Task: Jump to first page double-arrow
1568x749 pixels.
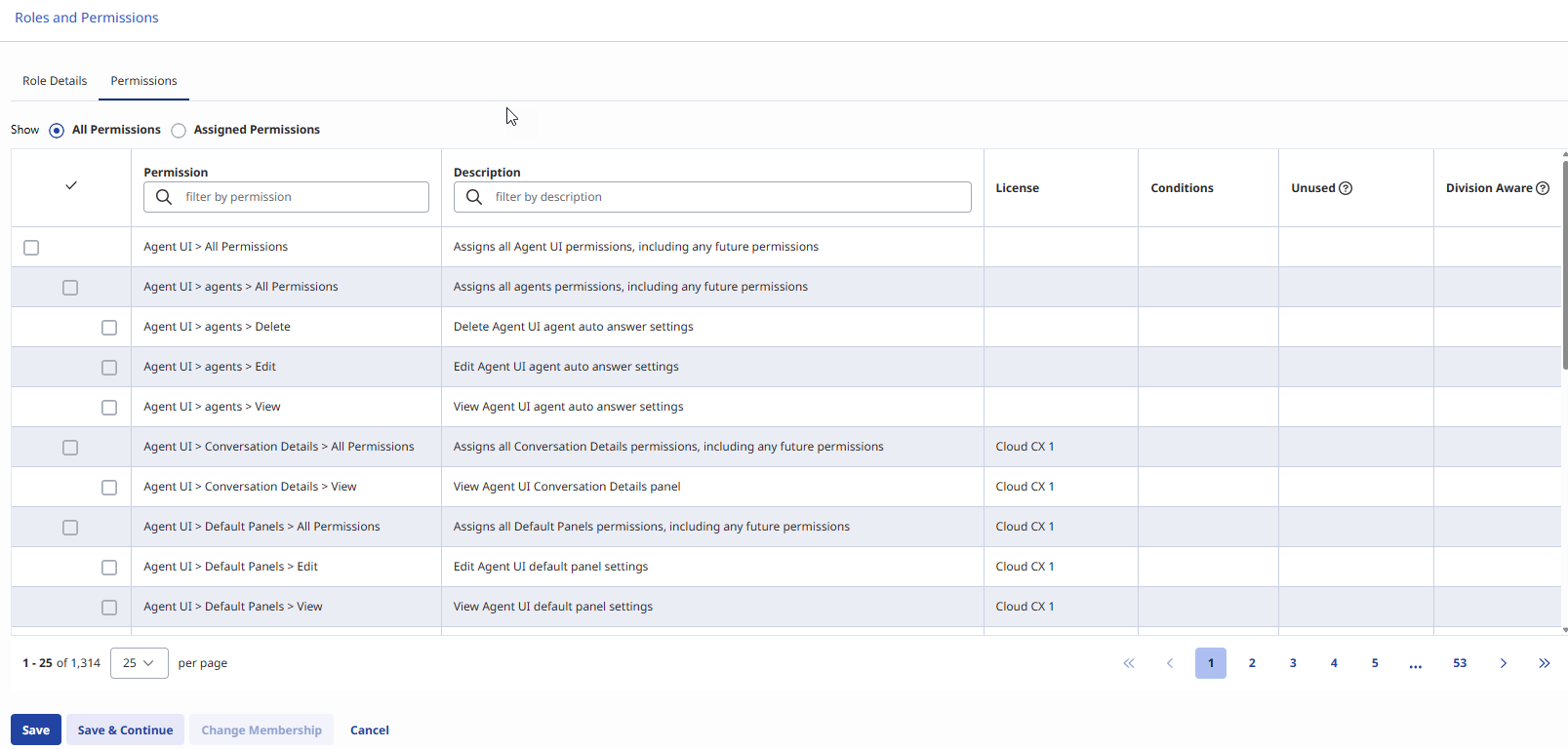Action: point(1129,663)
